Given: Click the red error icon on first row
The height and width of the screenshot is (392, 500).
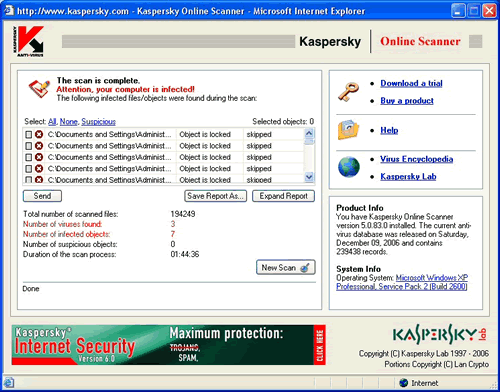Looking at the screenshot, I should [x=39, y=134].
